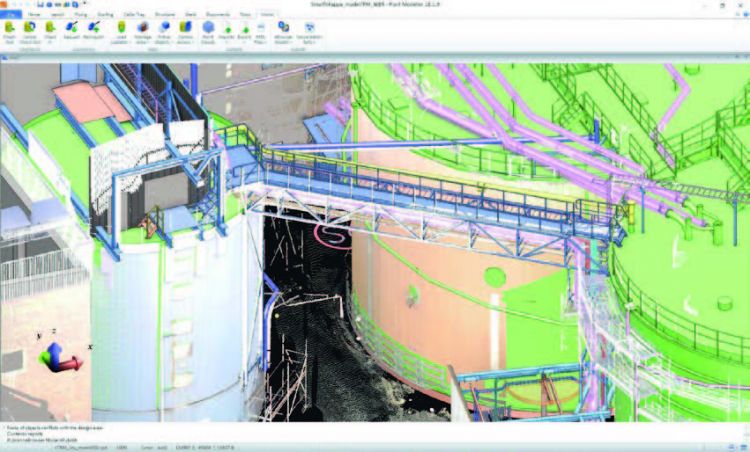750x452 pixels.
Task: Switch to the Home ribbon tab
Action: 34,14
